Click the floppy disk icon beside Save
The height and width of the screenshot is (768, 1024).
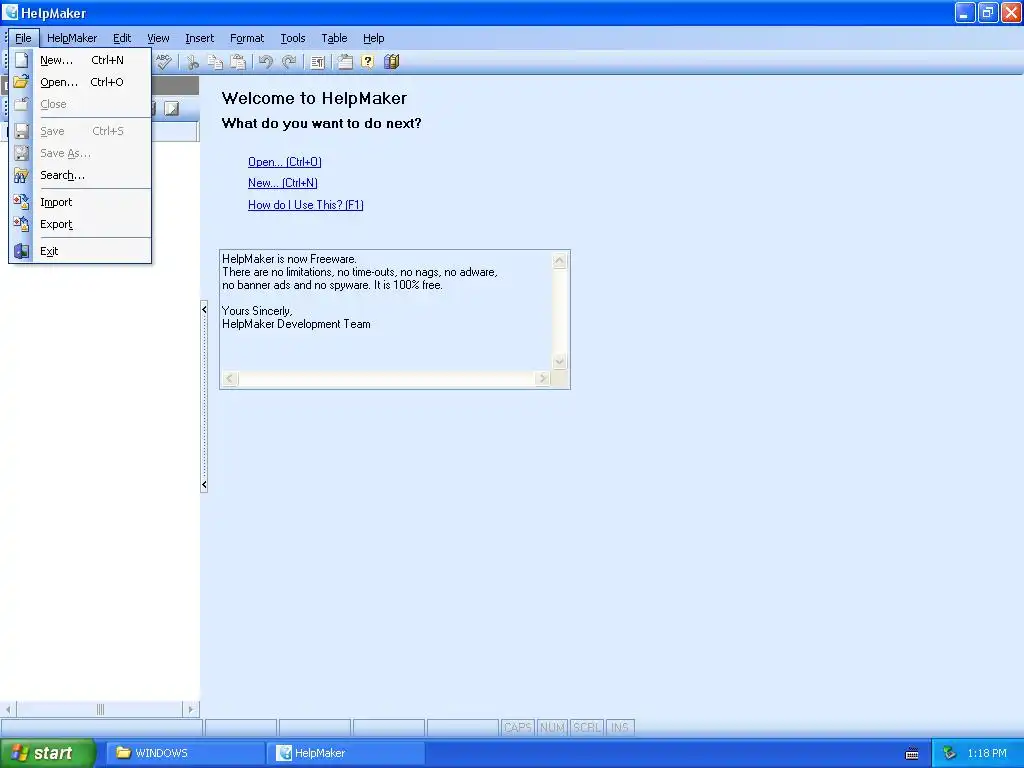tap(21, 131)
